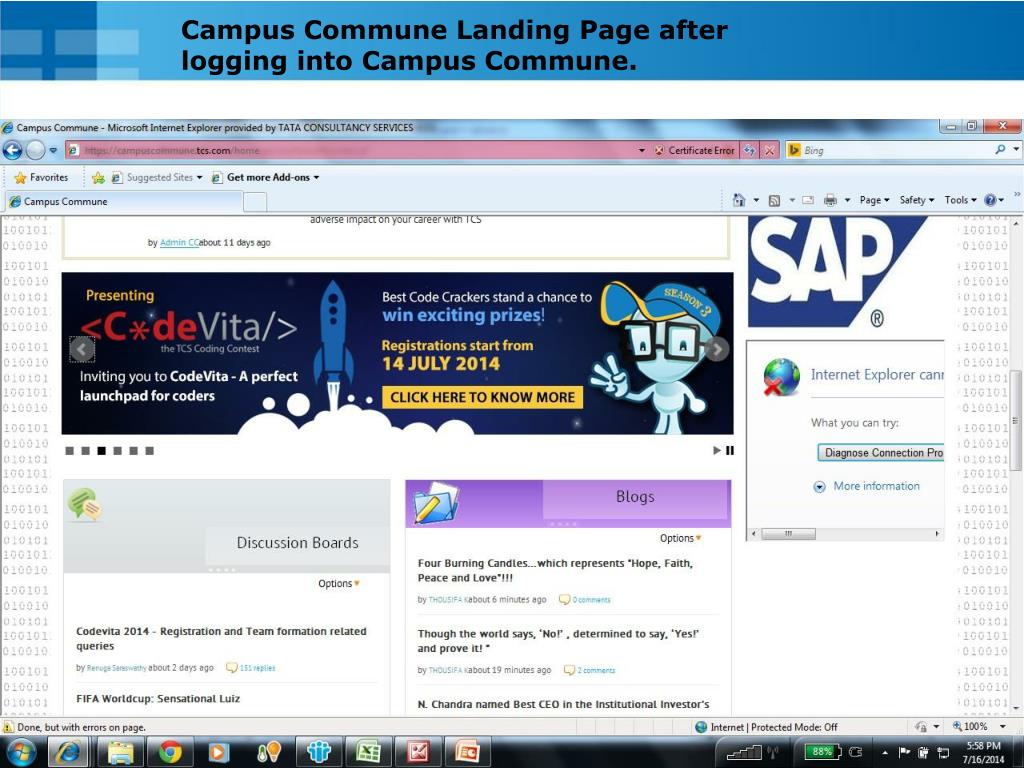The width and height of the screenshot is (1024, 768).
Task: Open the Favorites center
Action: [x=41, y=177]
